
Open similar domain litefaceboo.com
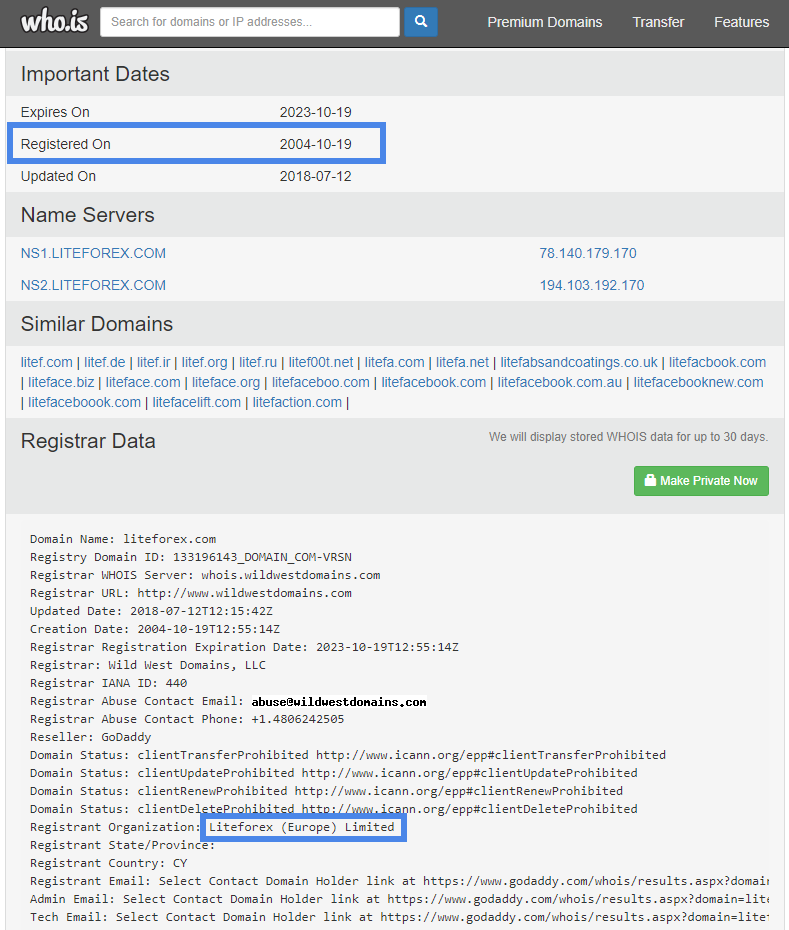tap(321, 383)
